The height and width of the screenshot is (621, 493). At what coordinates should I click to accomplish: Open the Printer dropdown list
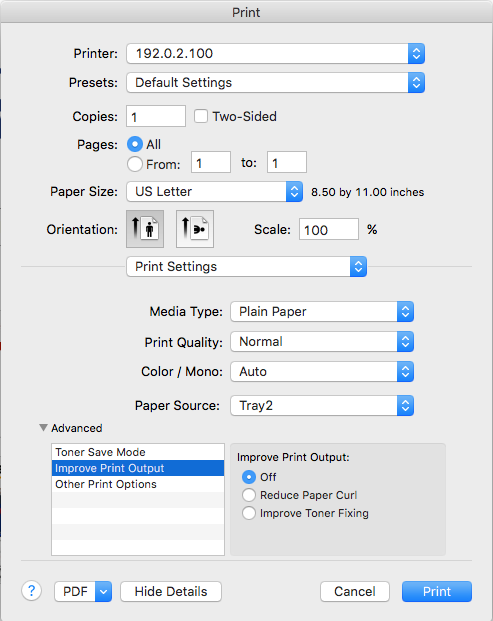coord(276,53)
